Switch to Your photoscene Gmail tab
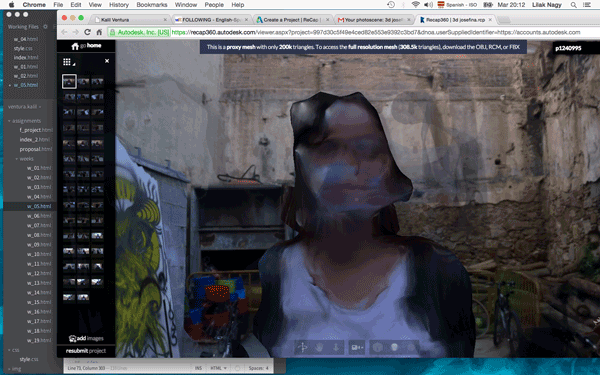The height and width of the screenshot is (375, 600). coord(373,20)
